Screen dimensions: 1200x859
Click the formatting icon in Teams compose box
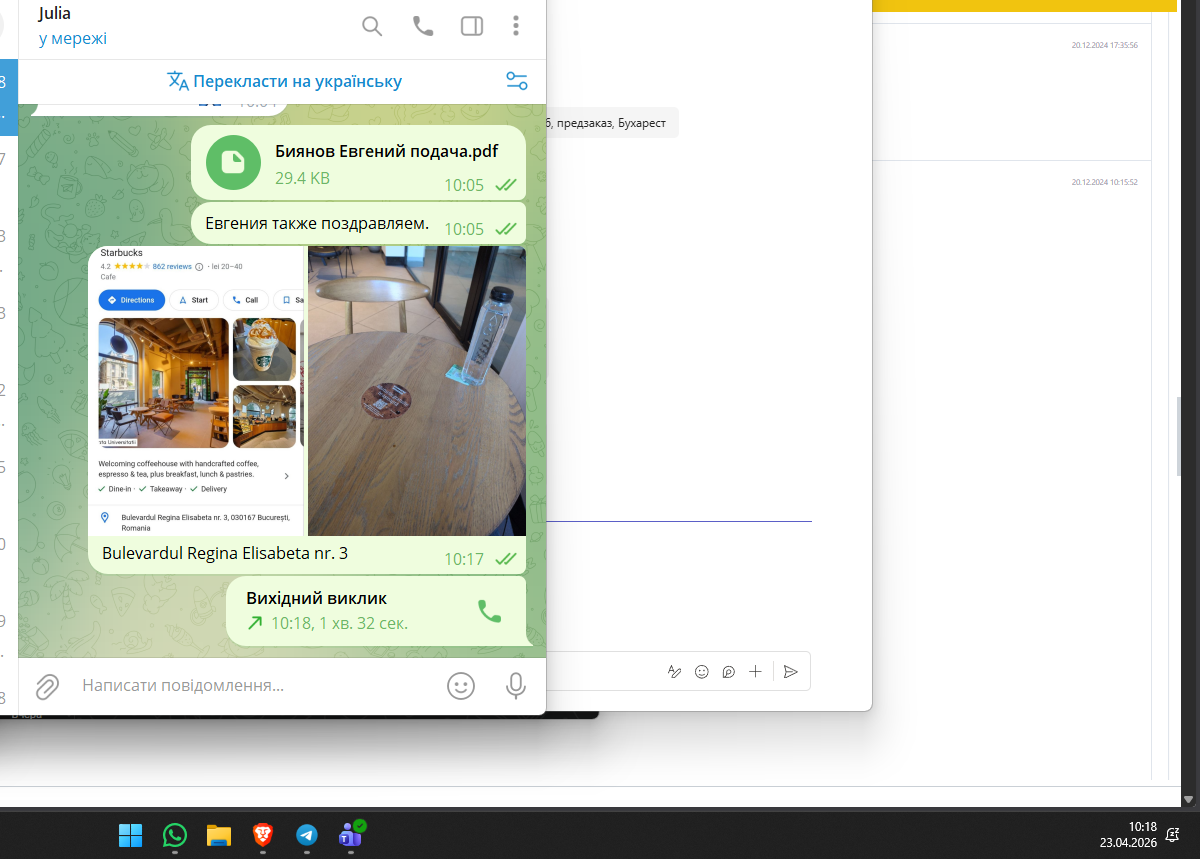click(x=674, y=672)
